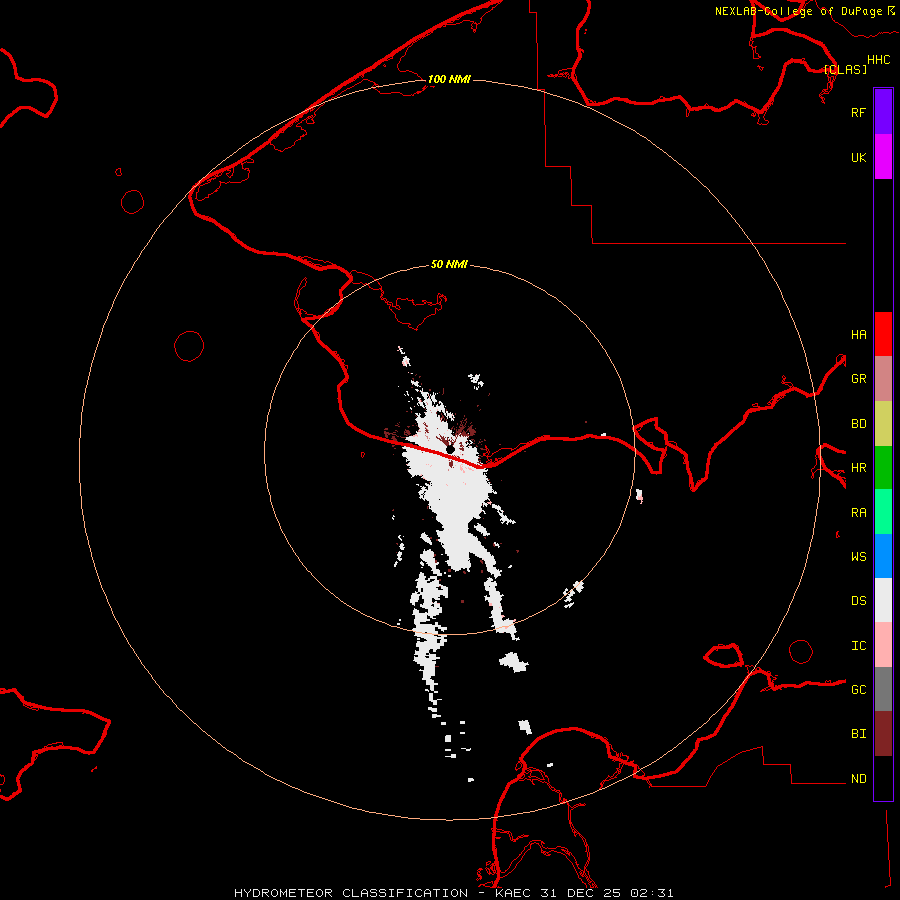Click the ND legend label
This screenshot has height=900, width=900.
point(858,779)
